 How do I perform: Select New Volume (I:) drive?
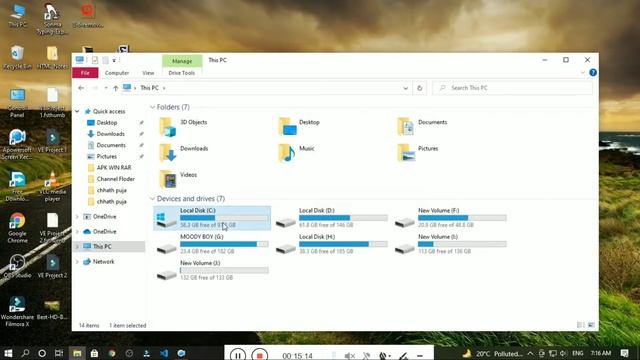point(451,244)
